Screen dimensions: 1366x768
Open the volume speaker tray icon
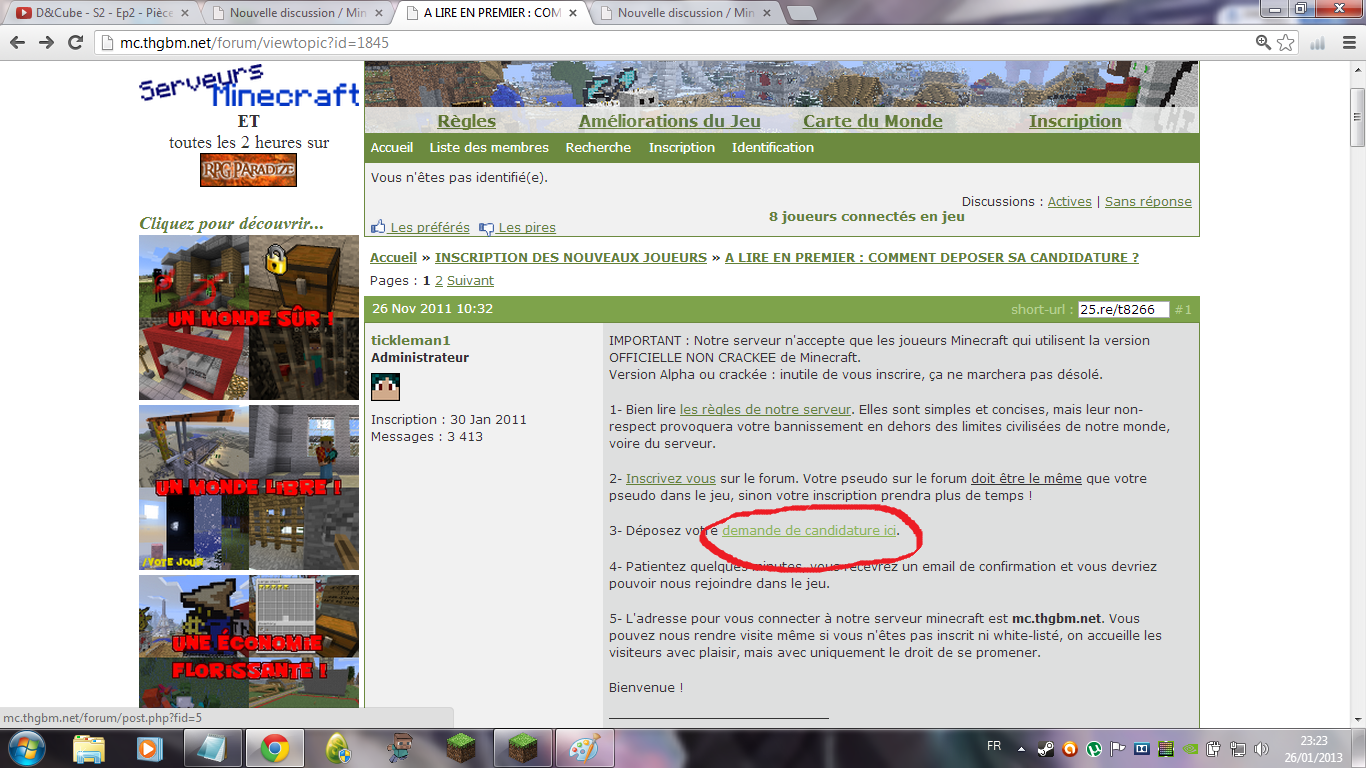coord(1261,747)
